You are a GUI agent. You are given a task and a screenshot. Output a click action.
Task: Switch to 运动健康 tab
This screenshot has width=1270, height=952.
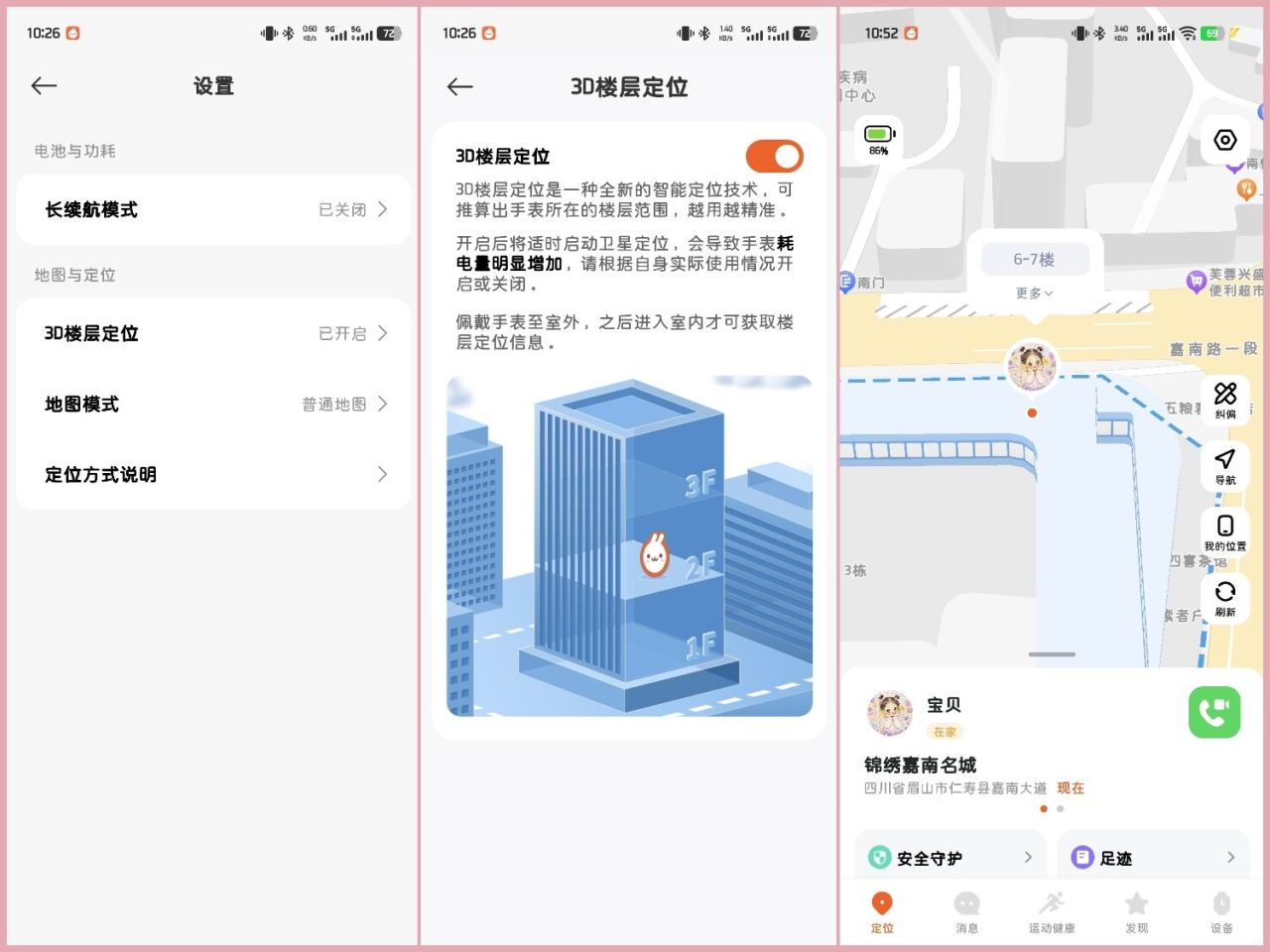1052,912
